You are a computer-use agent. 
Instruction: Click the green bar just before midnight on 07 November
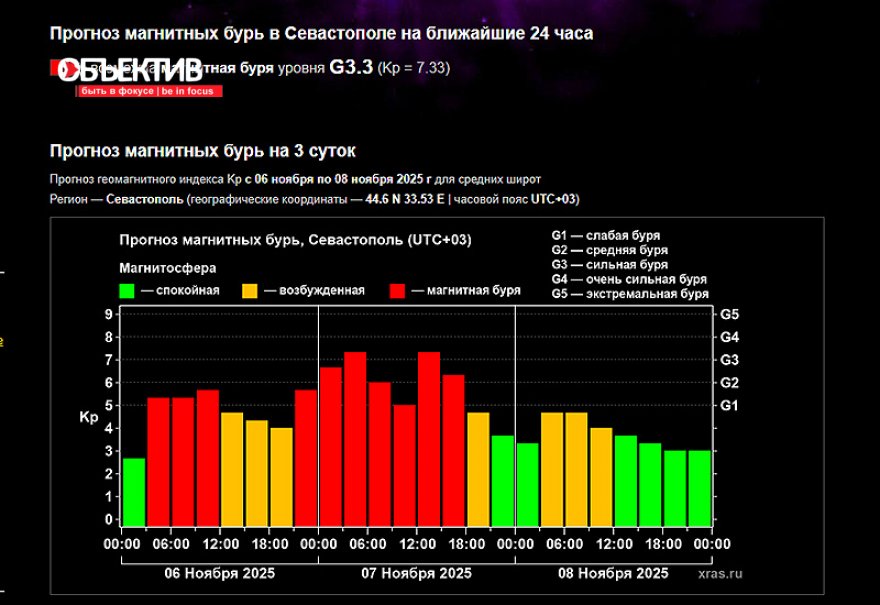tap(502, 480)
